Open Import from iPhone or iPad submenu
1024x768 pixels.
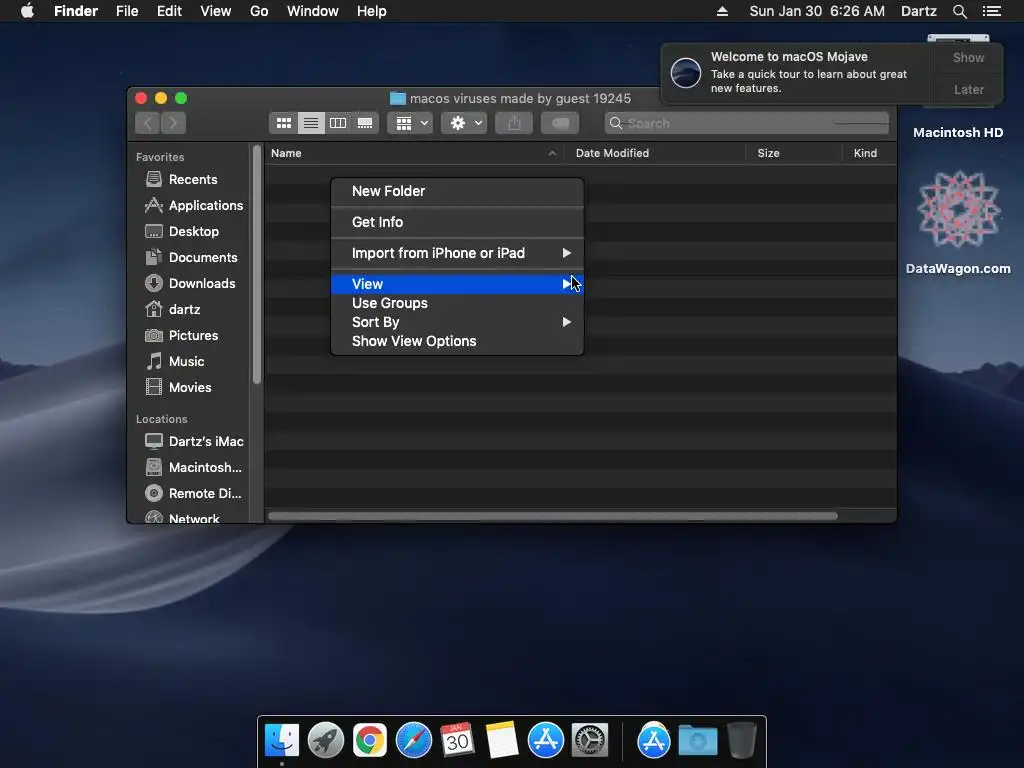coord(457,253)
